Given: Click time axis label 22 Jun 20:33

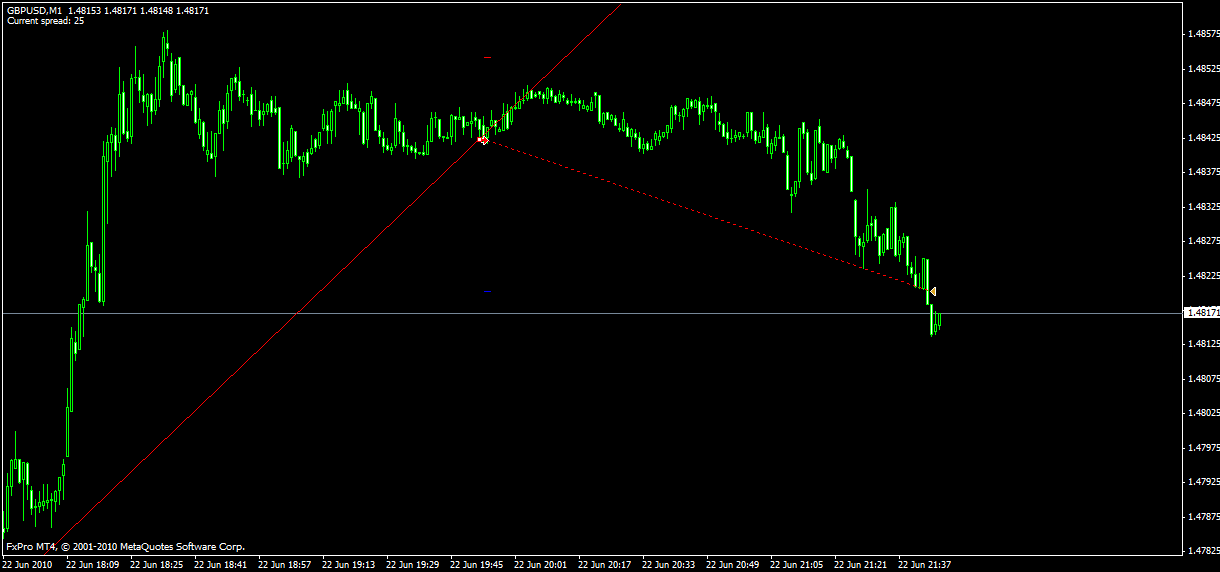Looking at the screenshot, I should click(669, 564).
